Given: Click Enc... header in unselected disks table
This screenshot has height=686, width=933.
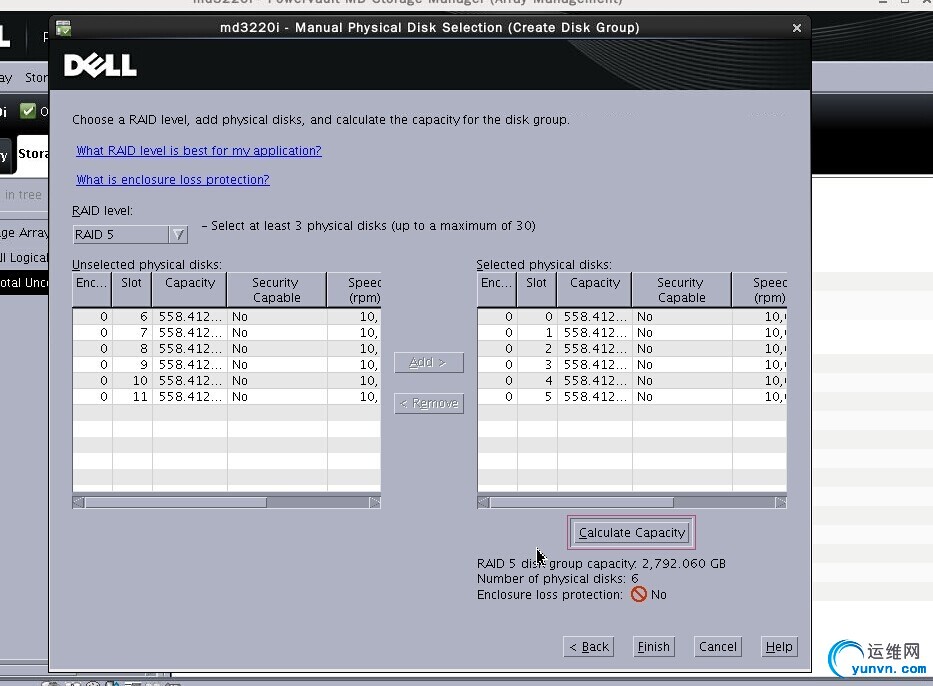Looking at the screenshot, I should tap(92, 290).
